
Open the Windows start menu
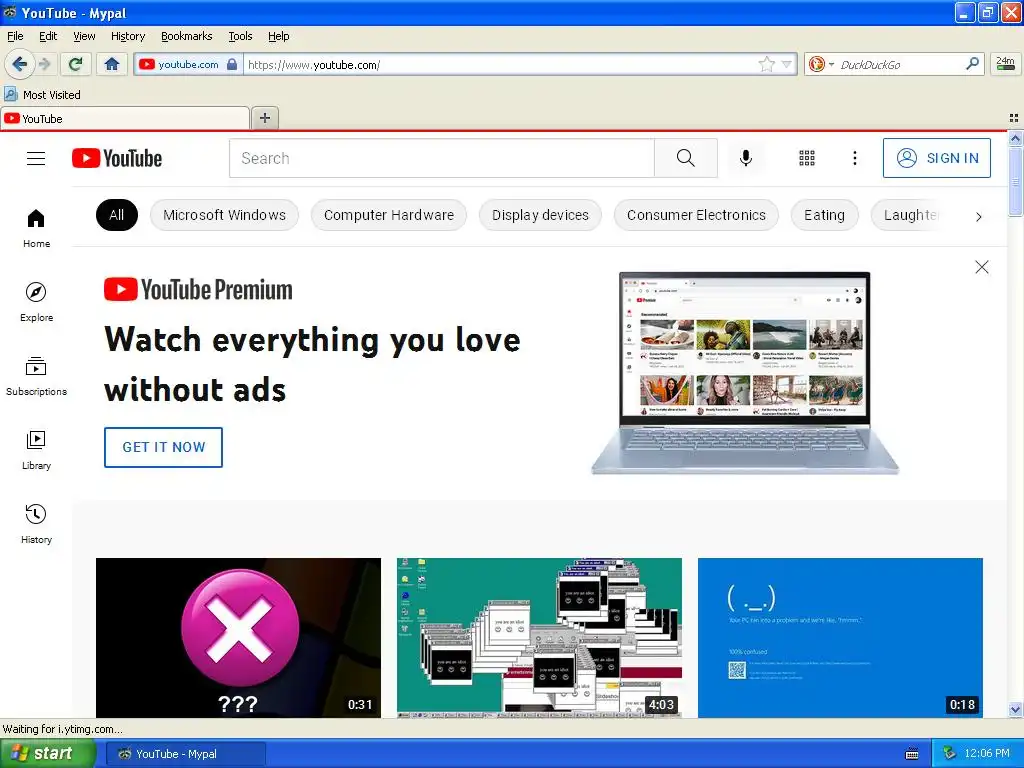[47, 754]
